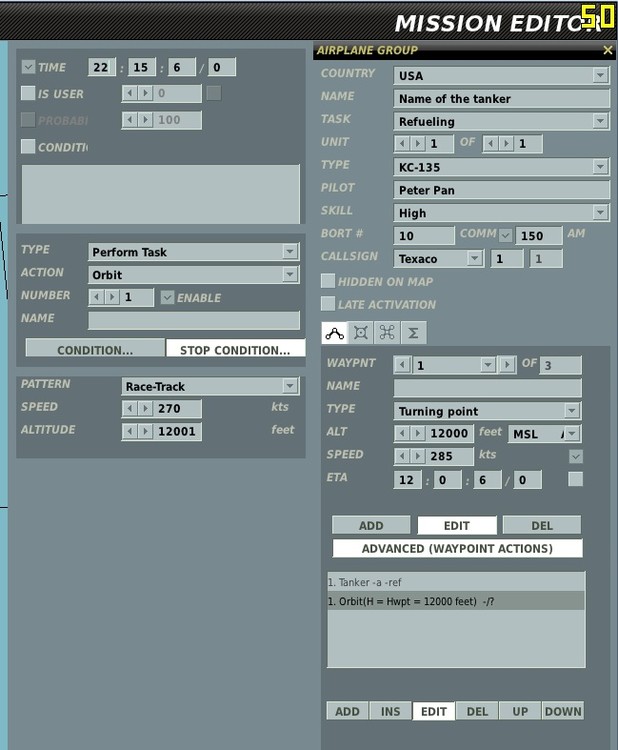The image size is (618, 750).
Task: Increase the OF unit count arrow
Action: 506,143
